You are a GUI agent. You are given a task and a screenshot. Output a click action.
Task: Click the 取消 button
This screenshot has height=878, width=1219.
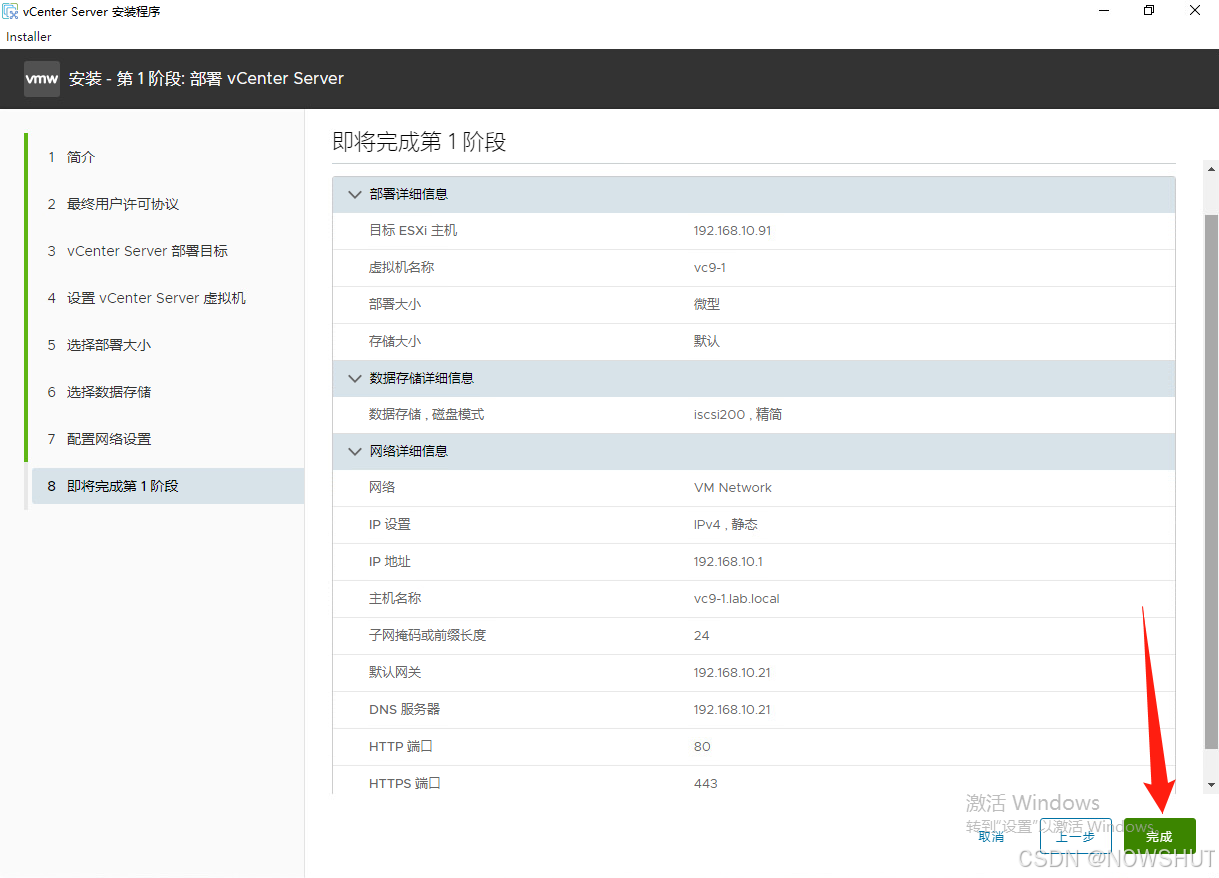(991, 836)
